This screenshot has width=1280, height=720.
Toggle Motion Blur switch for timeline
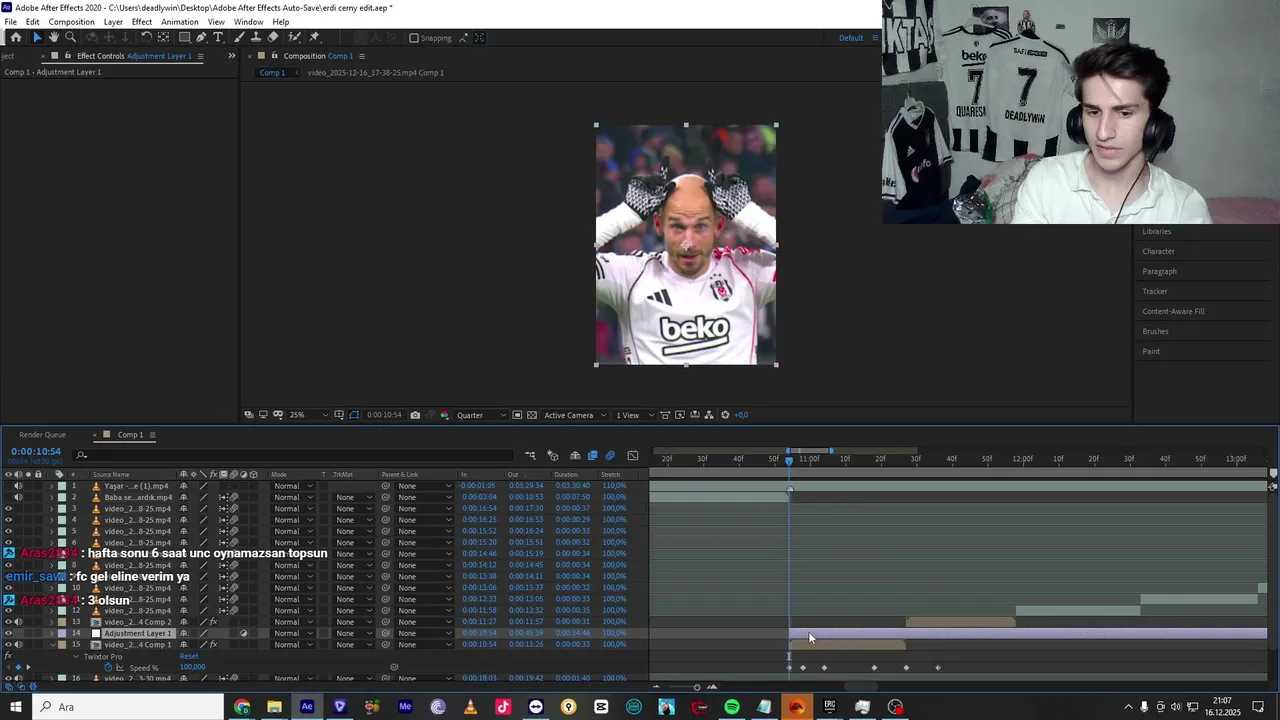click(x=610, y=456)
